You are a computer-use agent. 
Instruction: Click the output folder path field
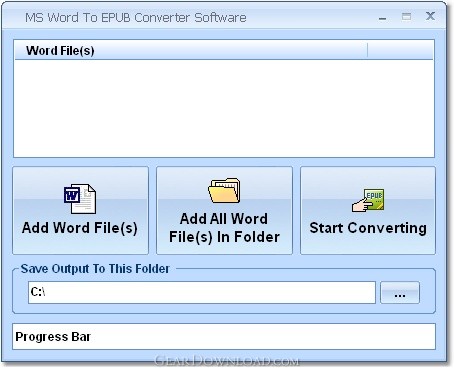pos(202,292)
